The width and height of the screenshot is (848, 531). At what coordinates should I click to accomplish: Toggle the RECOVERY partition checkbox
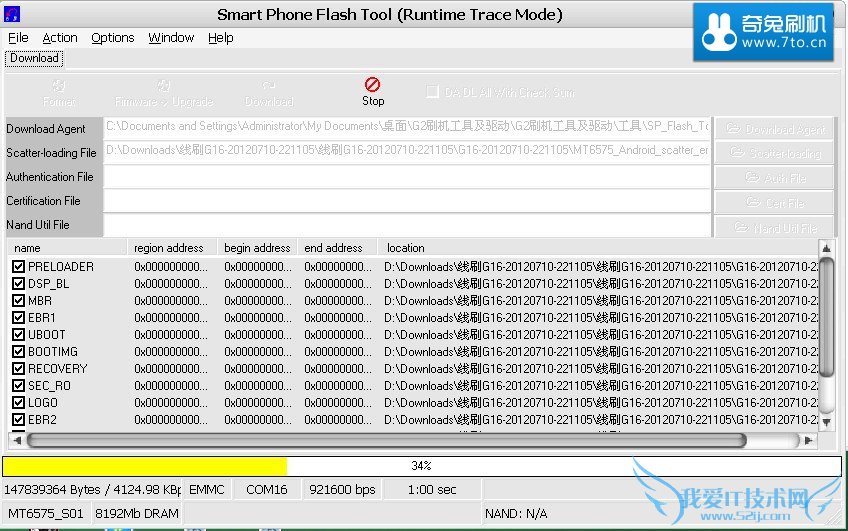click(19, 369)
